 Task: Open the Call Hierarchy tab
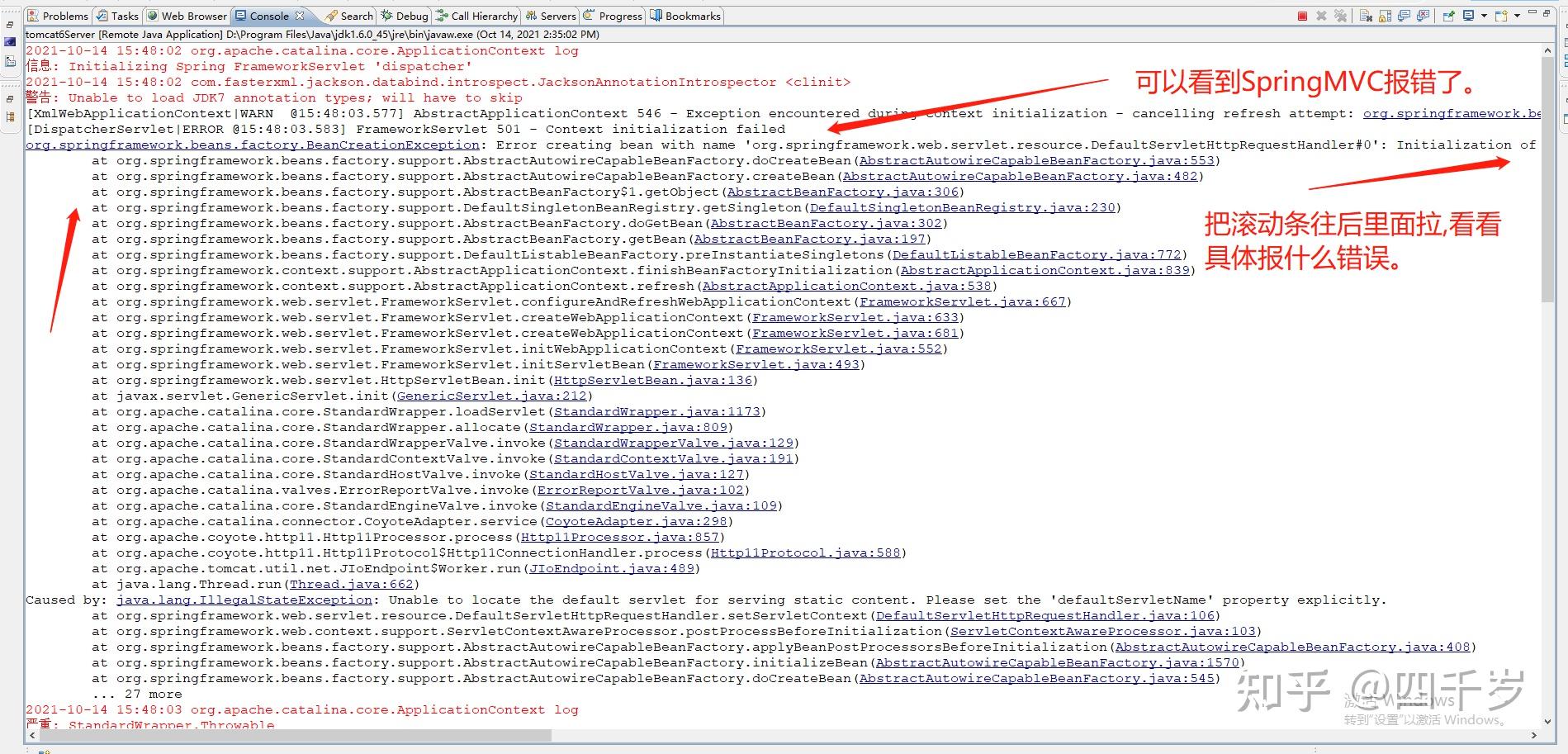click(x=478, y=16)
